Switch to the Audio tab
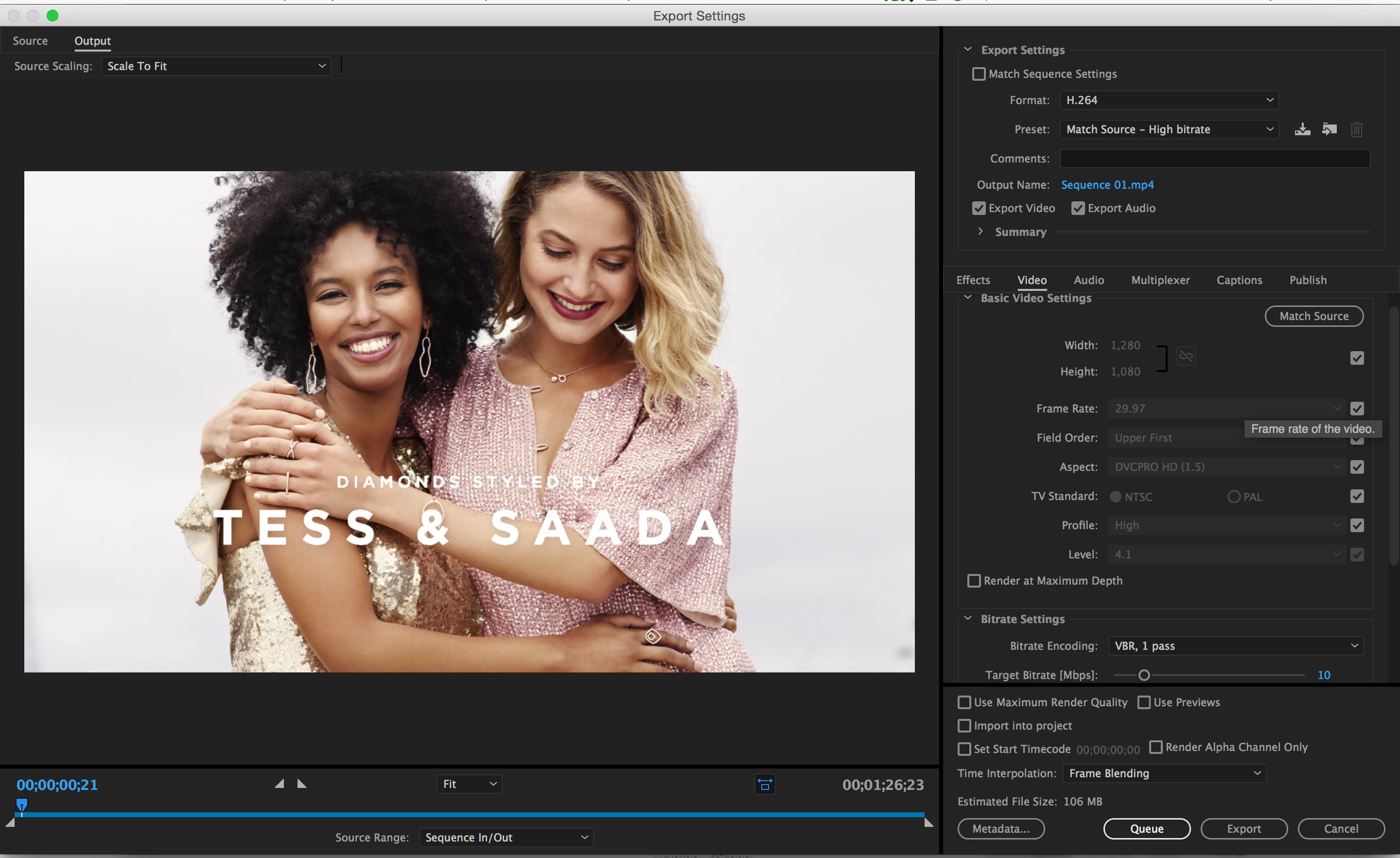 (x=1088, y=280)
